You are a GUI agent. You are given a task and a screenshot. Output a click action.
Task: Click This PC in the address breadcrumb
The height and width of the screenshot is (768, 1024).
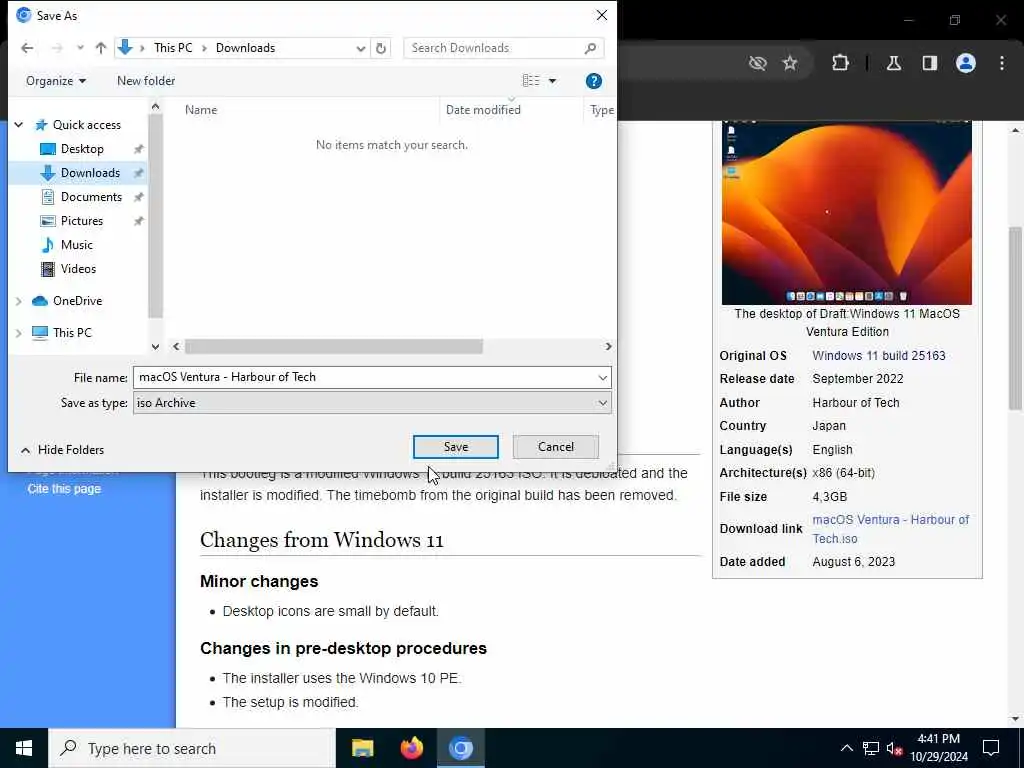pos(173,48)
